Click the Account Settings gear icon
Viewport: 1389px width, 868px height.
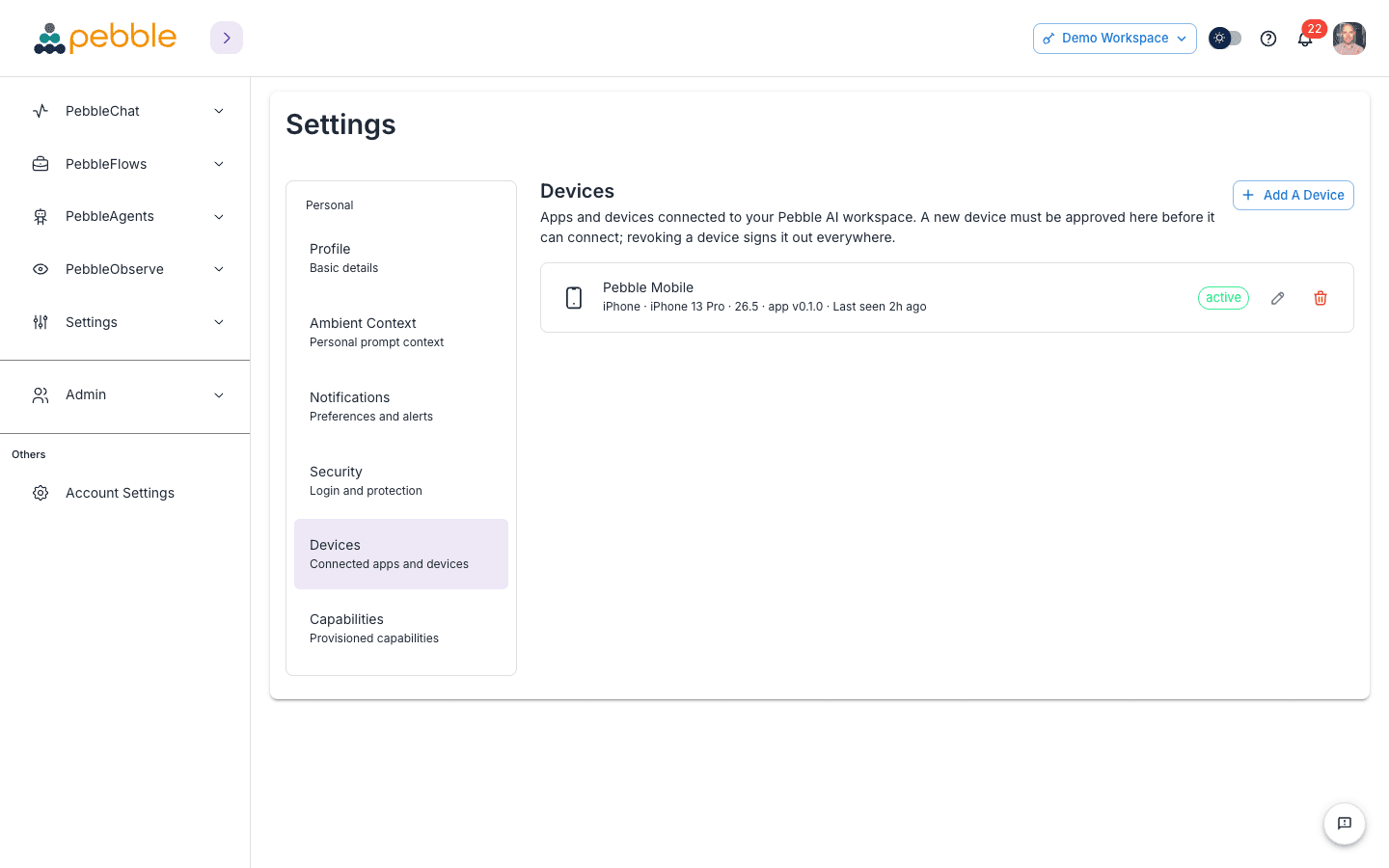coord(41,493)
